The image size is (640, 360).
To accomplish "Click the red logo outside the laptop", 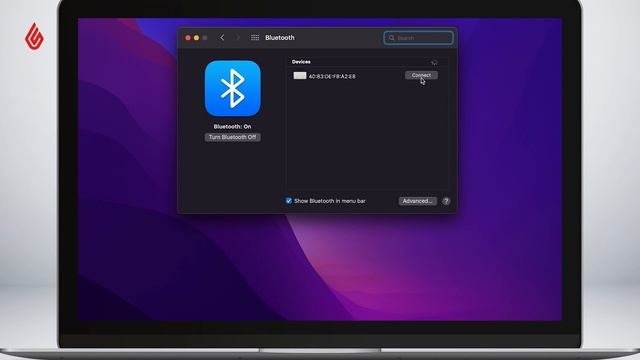I will tap(34, 37).
